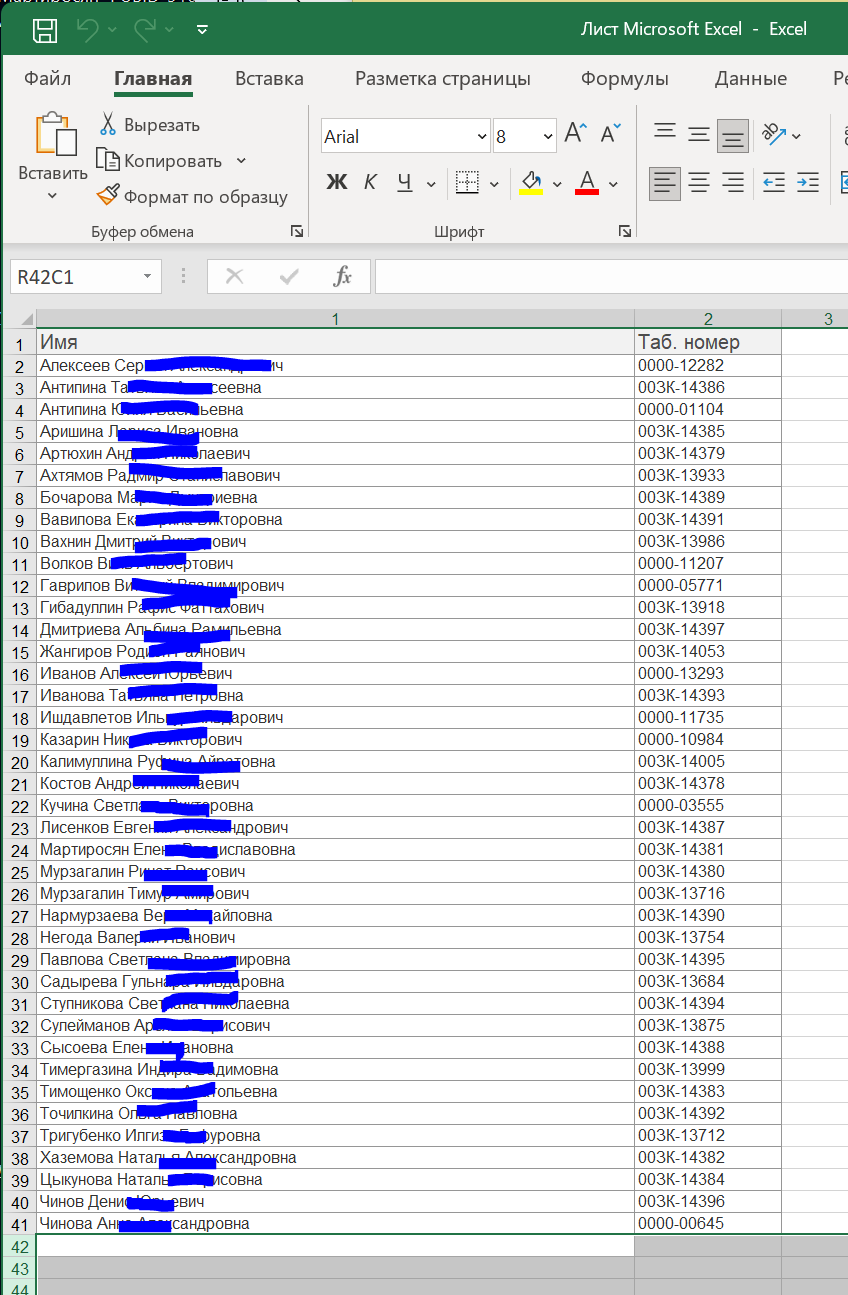The image size is (848, 1295).
Task: Click the text orientation icon
Action: [773, 133]
